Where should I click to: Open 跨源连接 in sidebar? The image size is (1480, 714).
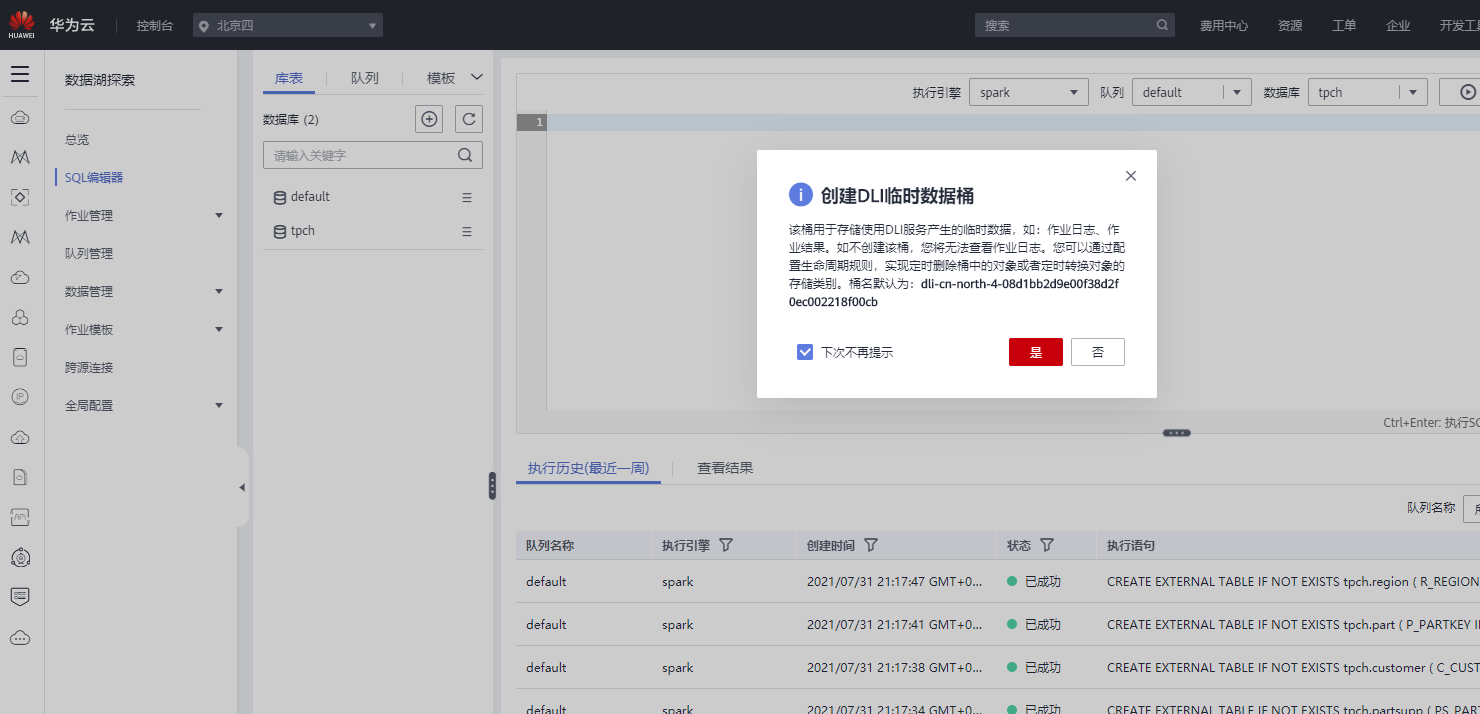[89, 368]
